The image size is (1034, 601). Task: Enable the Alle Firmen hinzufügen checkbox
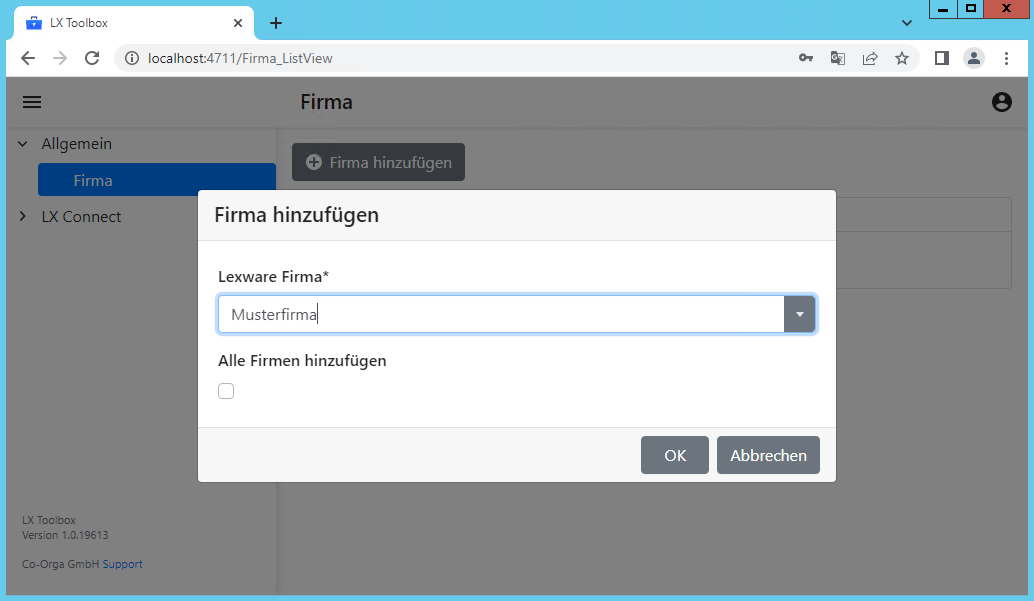pos(226,391)
